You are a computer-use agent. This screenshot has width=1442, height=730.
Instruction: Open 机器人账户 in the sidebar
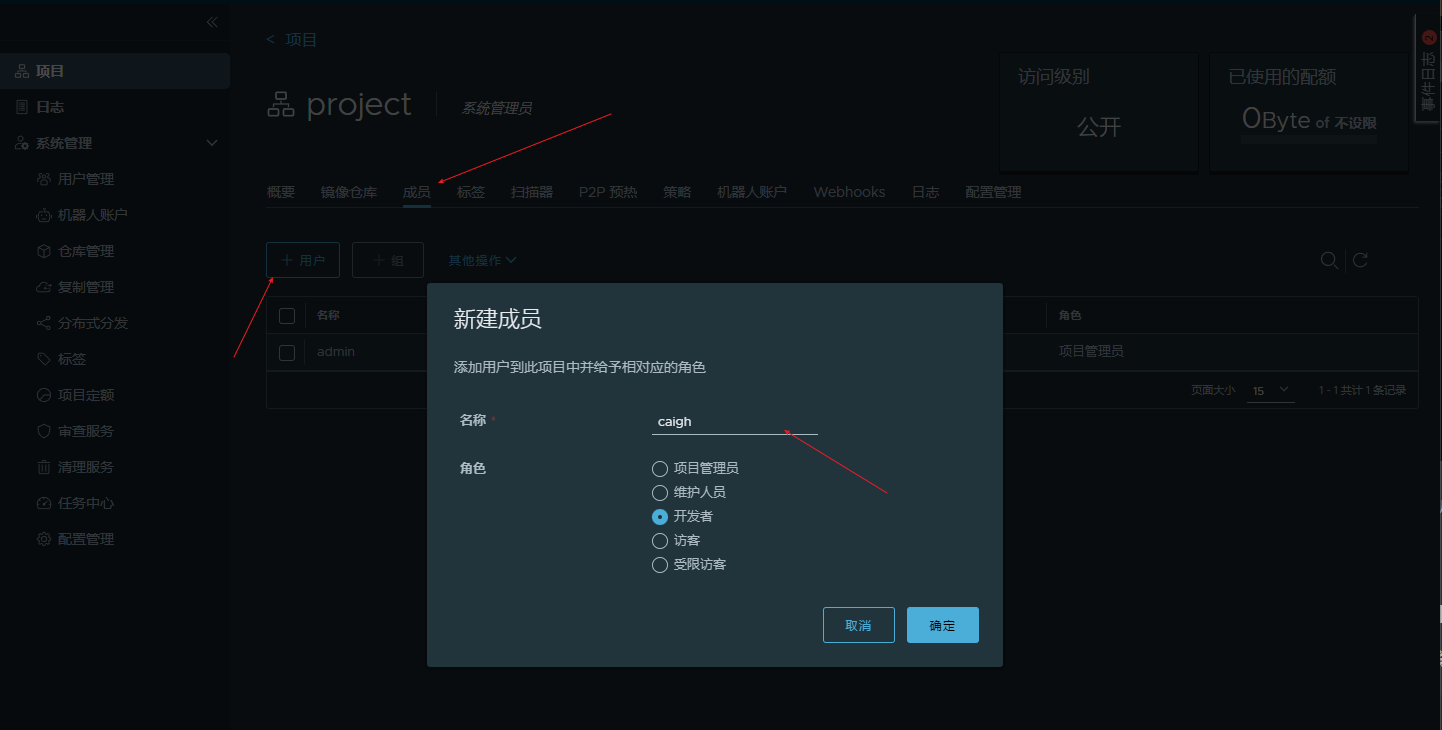92,215
